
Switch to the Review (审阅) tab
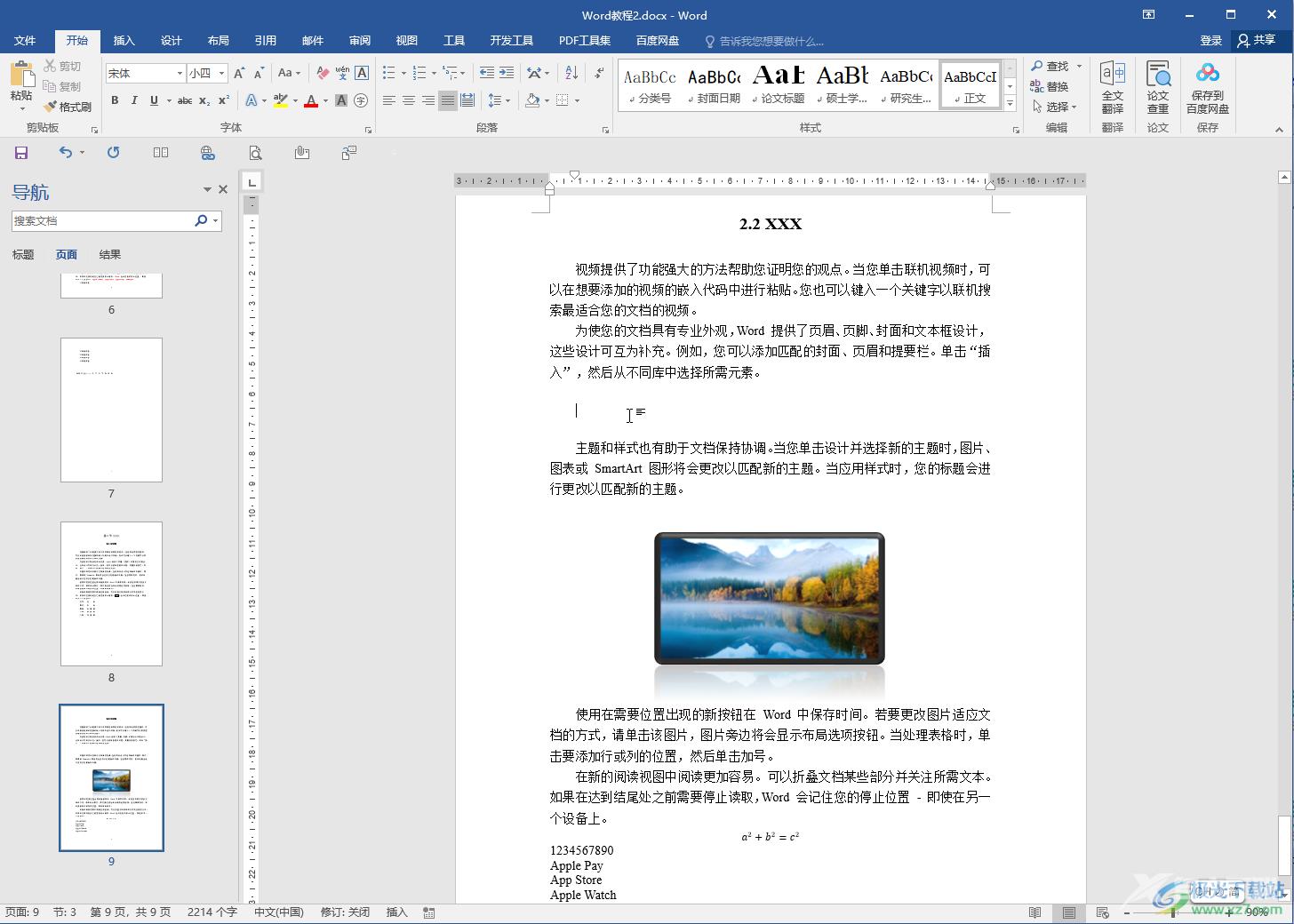point(359,41)
